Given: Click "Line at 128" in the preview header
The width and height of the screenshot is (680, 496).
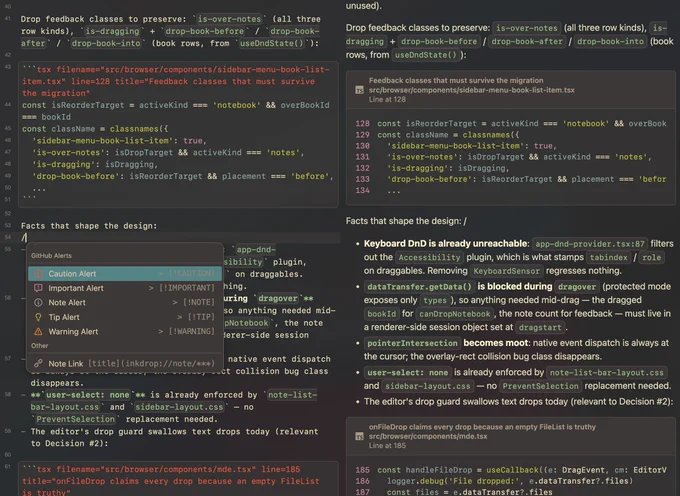Looking at the screenshot, I should point(387,99).
